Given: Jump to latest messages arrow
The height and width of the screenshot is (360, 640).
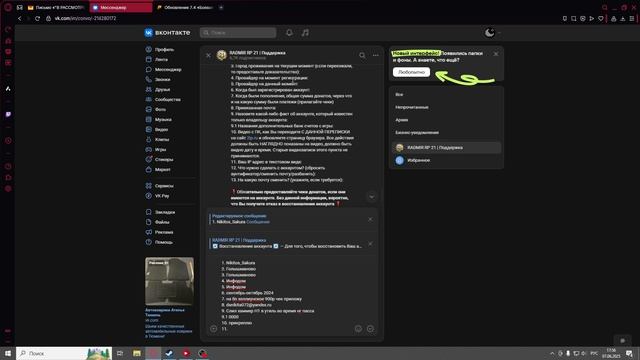Looking at the screenshot, I should (371, 197).
